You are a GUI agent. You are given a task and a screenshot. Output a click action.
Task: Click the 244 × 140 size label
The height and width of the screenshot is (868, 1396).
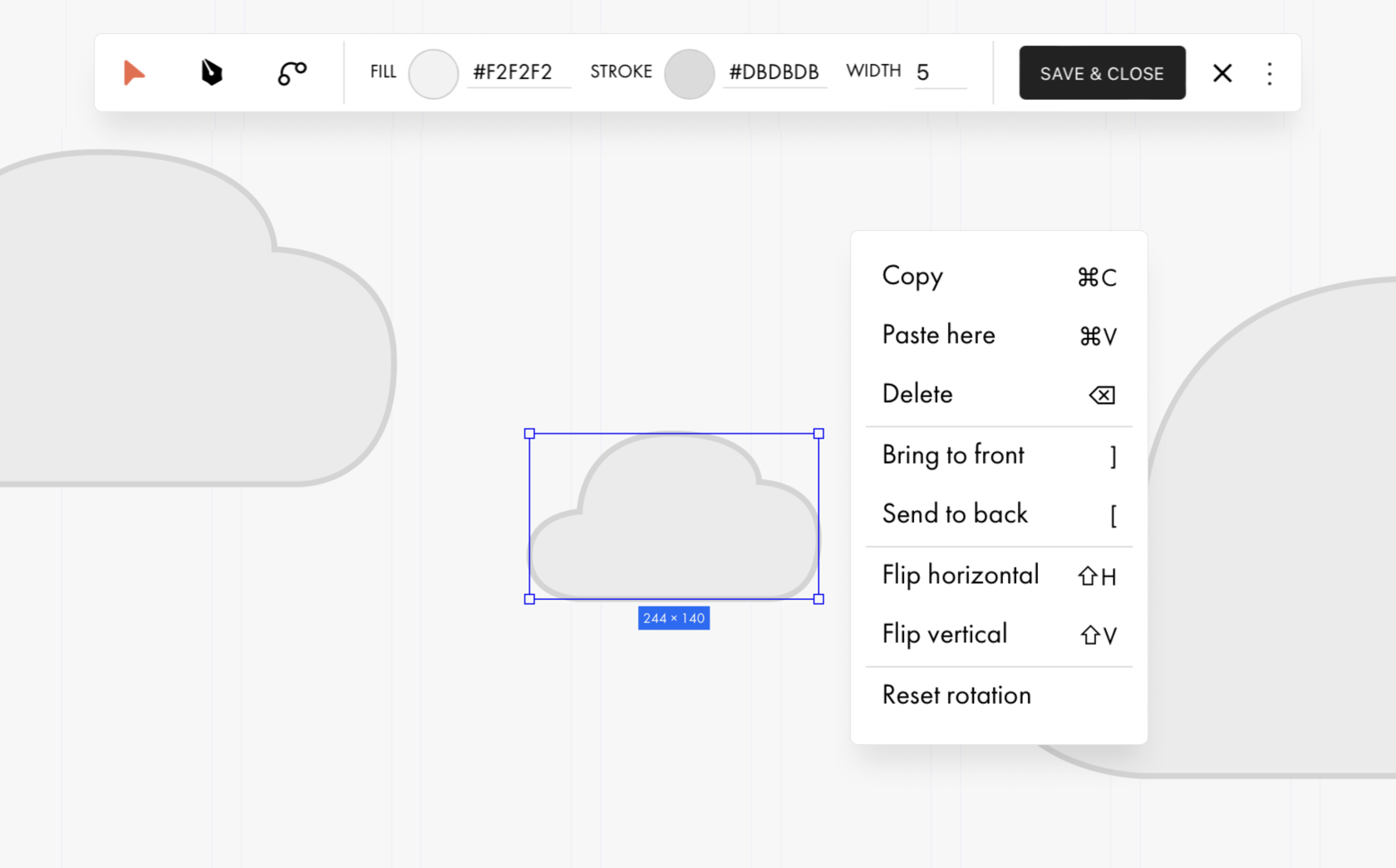click(674, 618)
